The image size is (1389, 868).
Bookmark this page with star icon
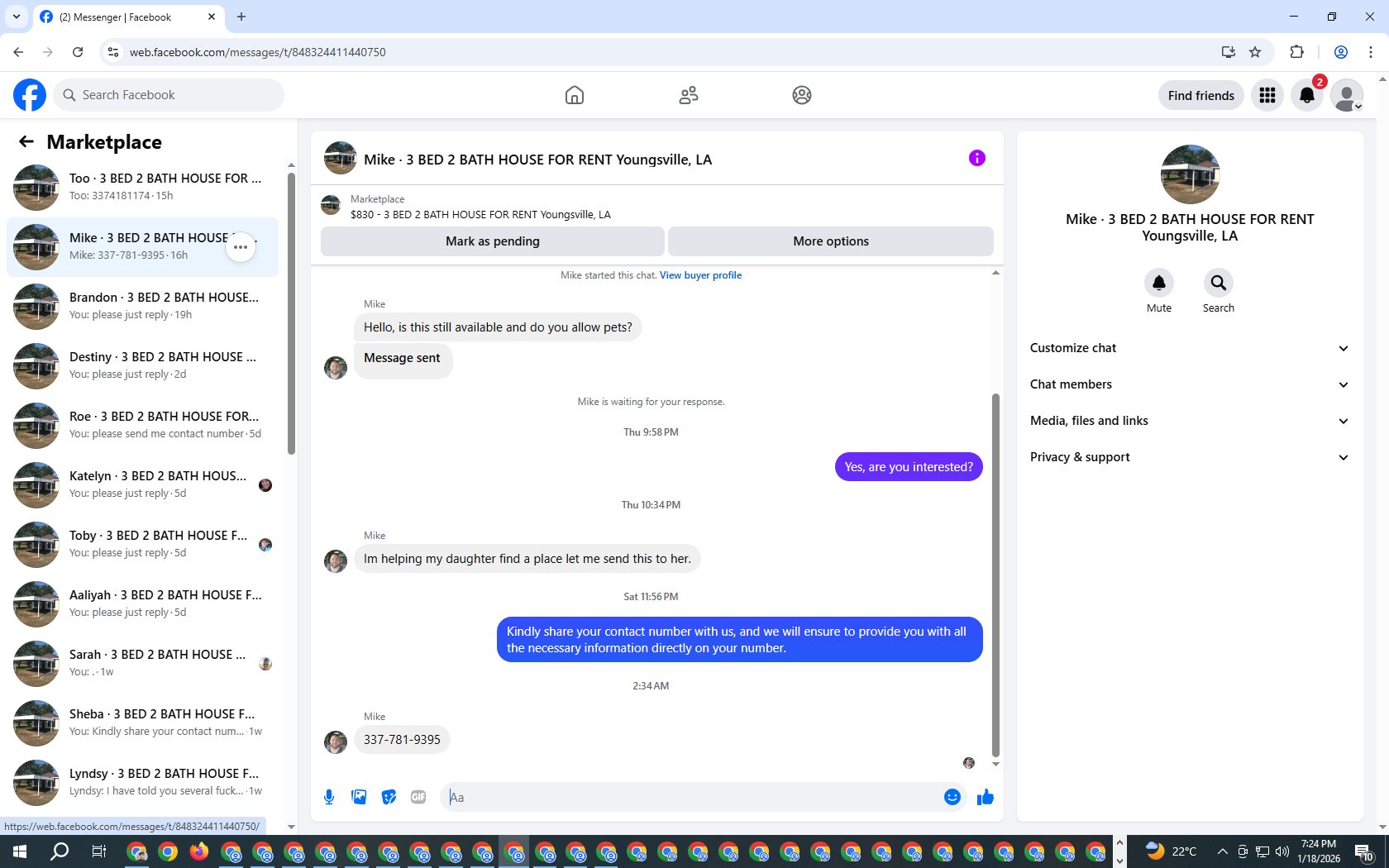pos(1255,52)
